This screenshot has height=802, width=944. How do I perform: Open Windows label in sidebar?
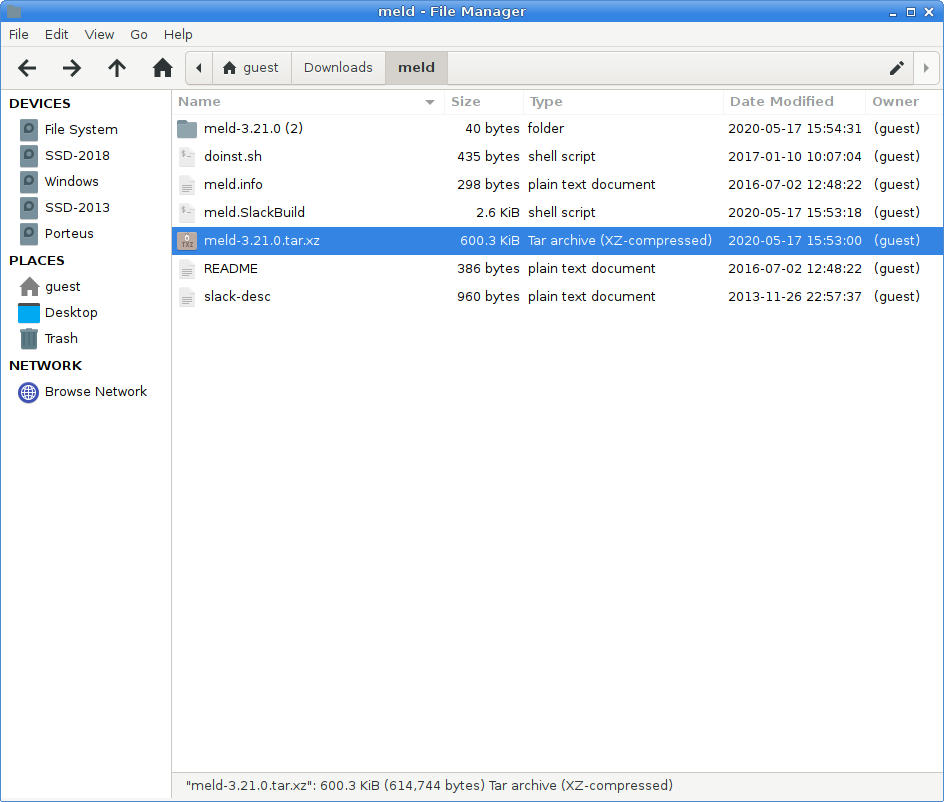(72, 181)
